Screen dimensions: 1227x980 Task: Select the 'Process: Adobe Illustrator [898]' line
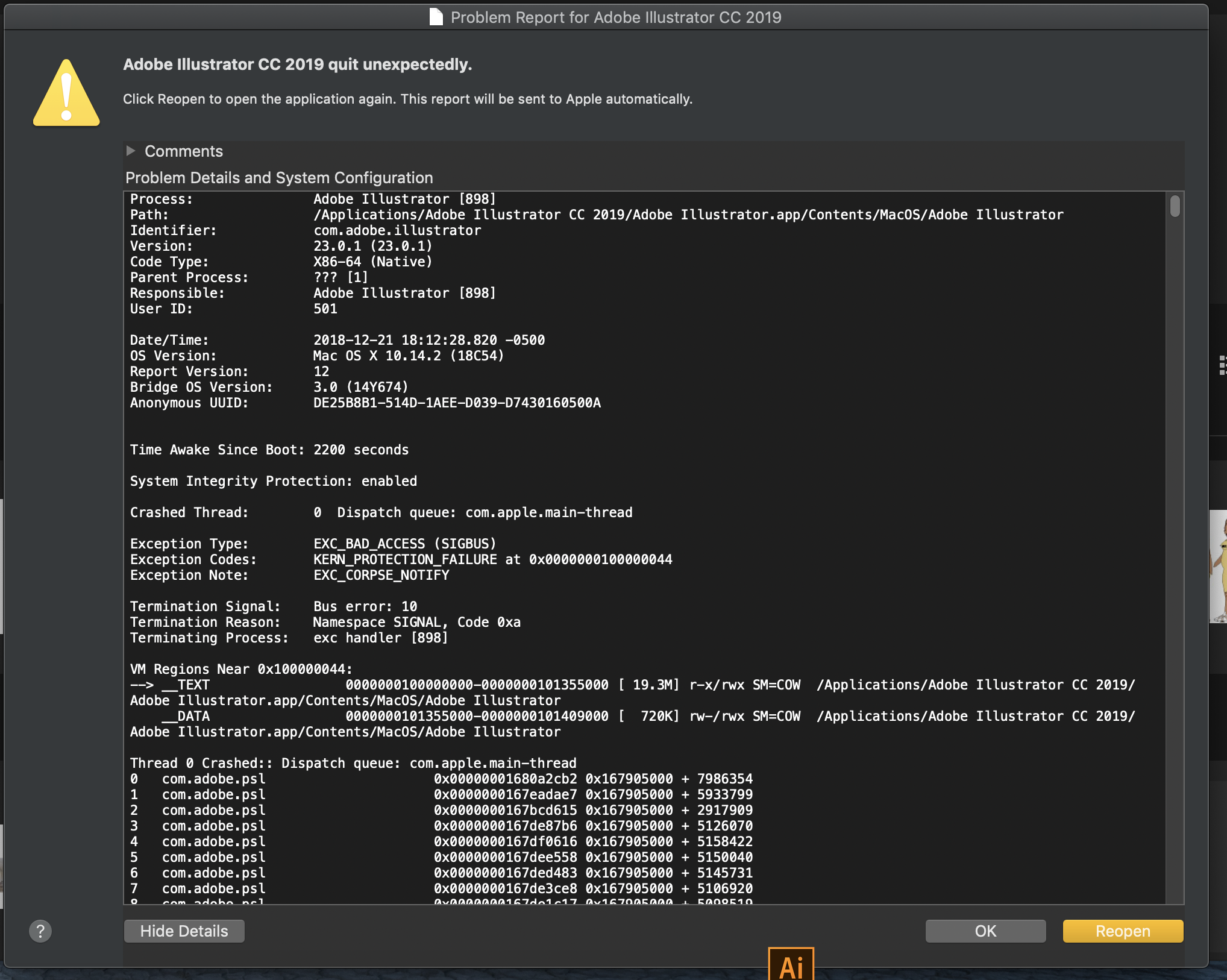(313, 199)
